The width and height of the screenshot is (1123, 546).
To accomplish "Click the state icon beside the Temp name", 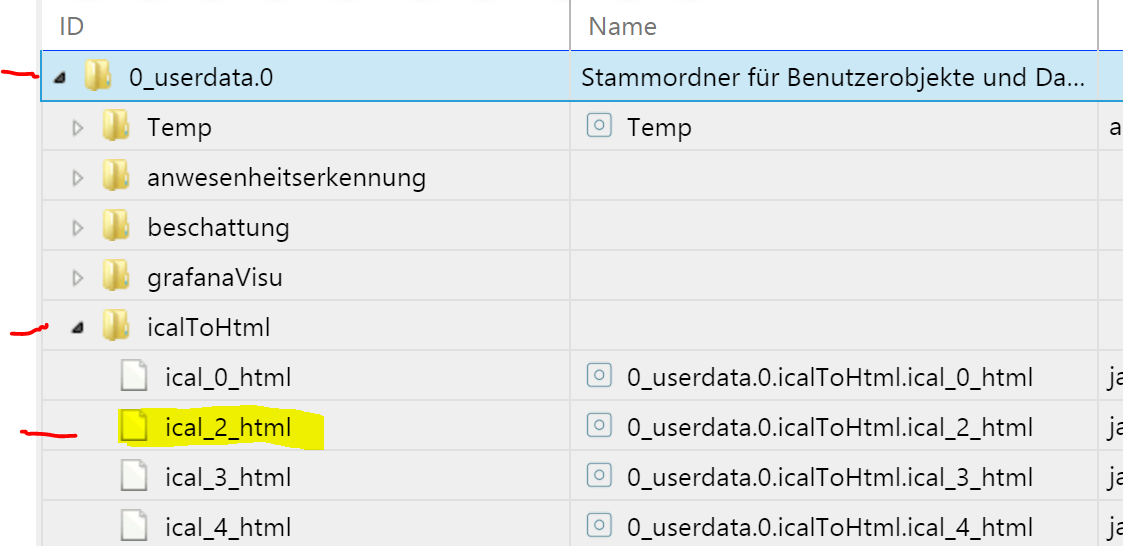I will point(599,127).
